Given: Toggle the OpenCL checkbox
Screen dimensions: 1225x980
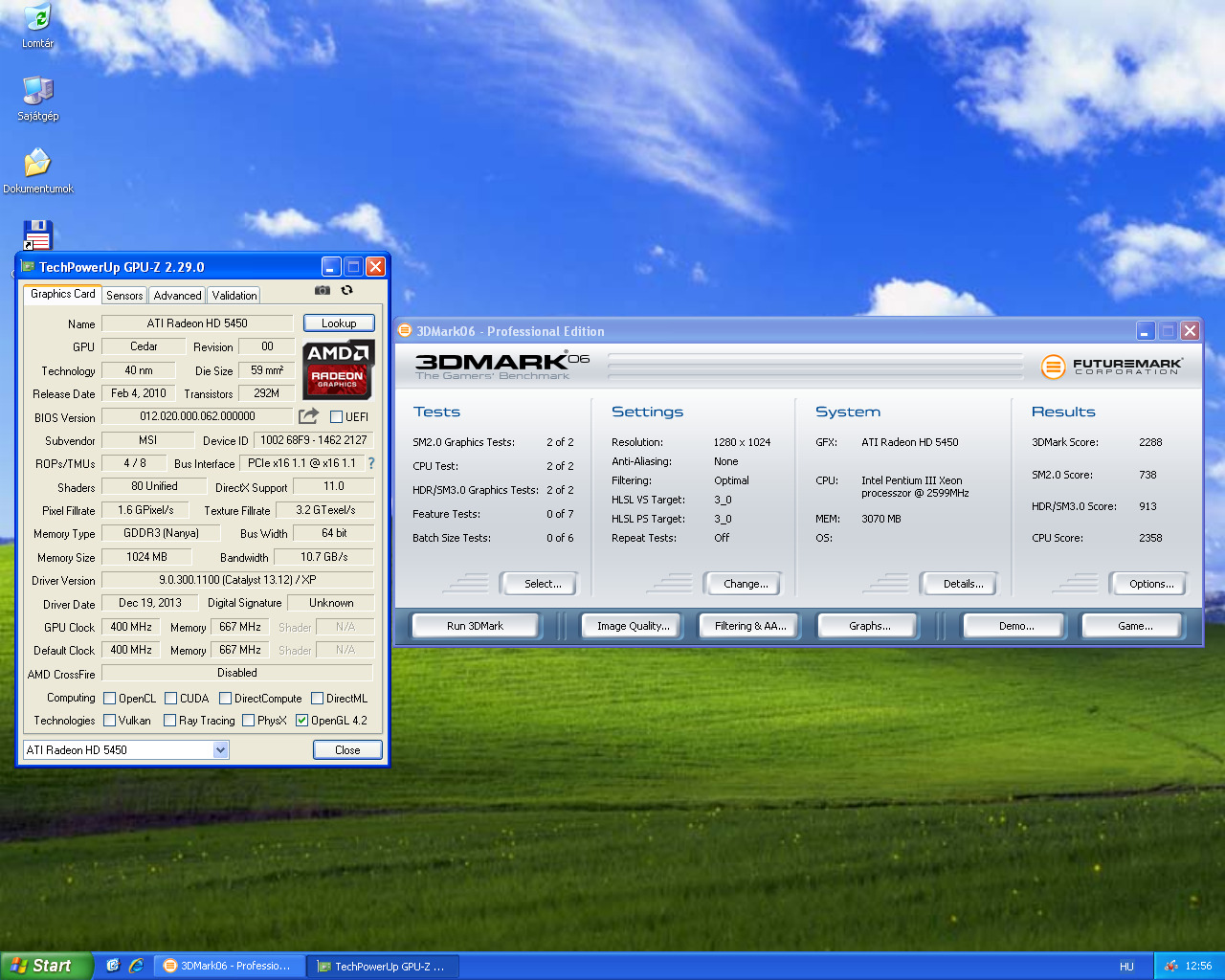Looking at the screenshot, I should pos(109,699).
